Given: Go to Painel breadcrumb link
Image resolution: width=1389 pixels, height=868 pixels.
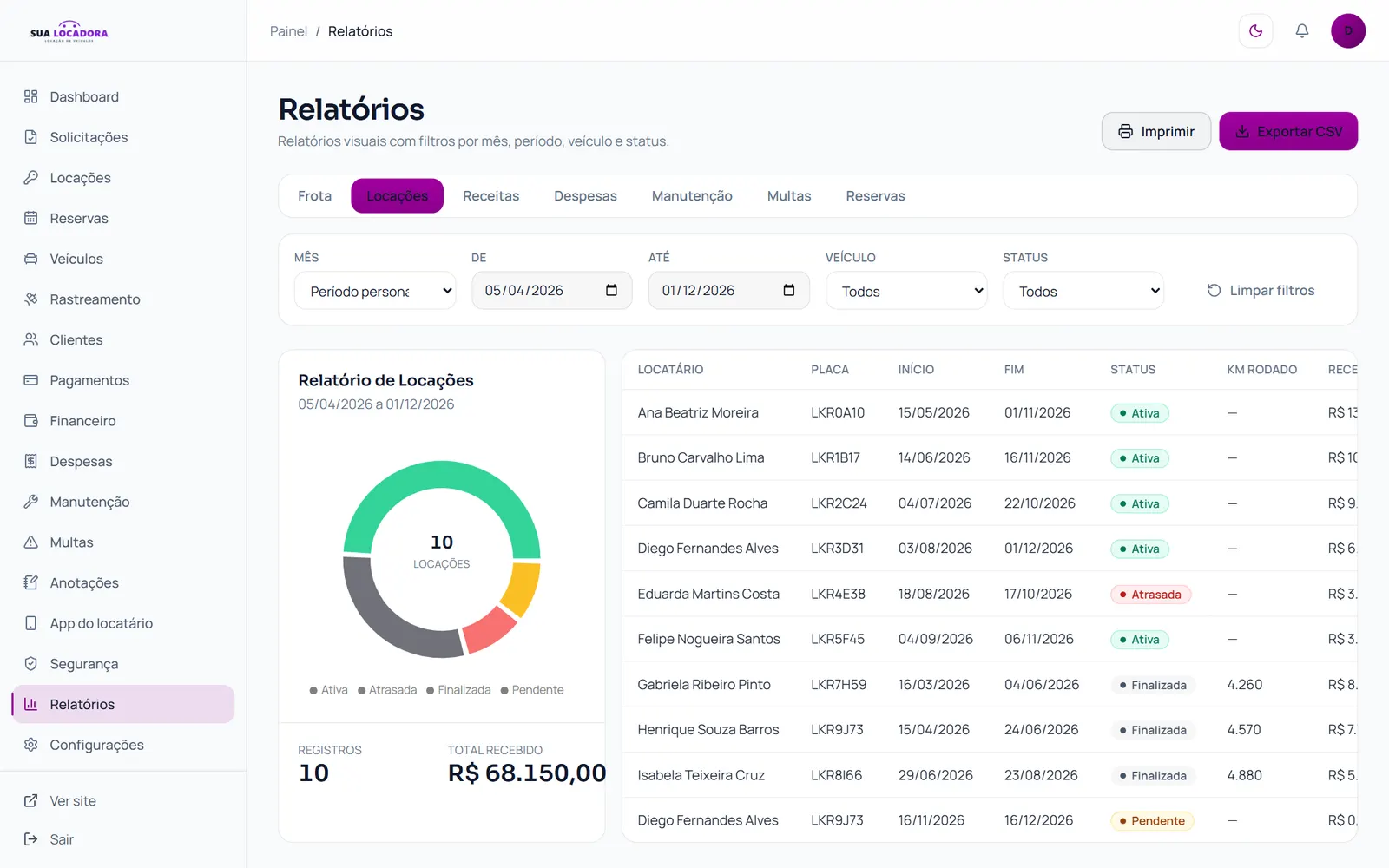Looking at the screenshot, I should tap(288, 31).
